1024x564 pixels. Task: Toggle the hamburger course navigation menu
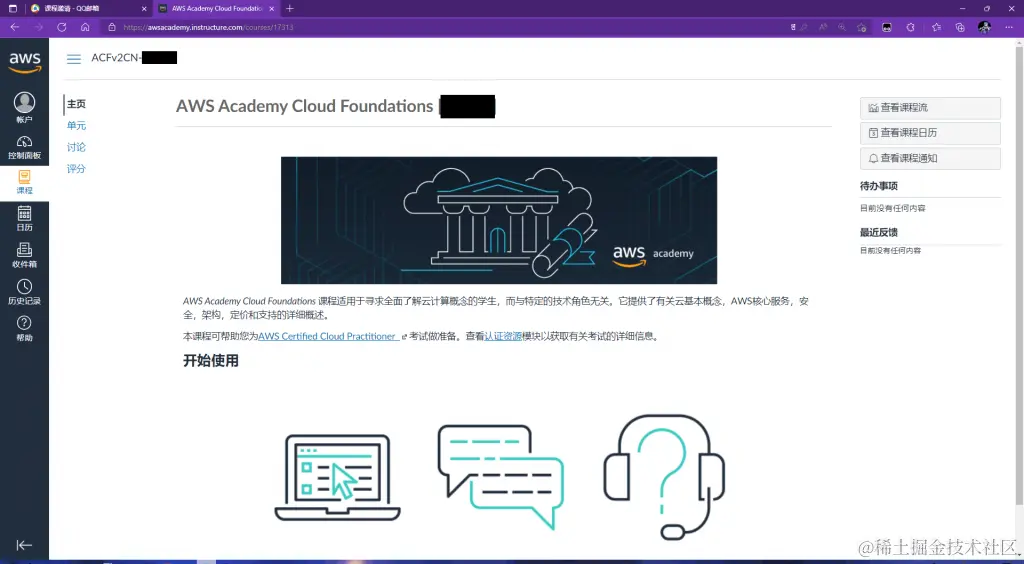74,59
